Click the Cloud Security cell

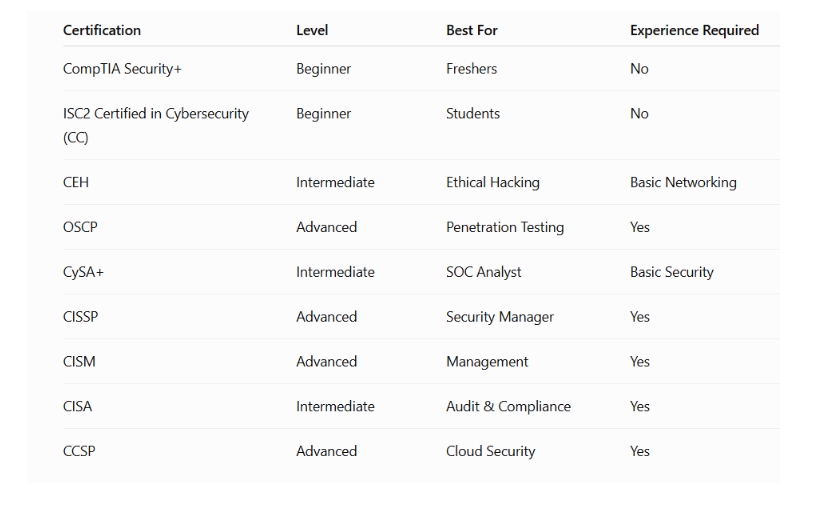point(491,451)
